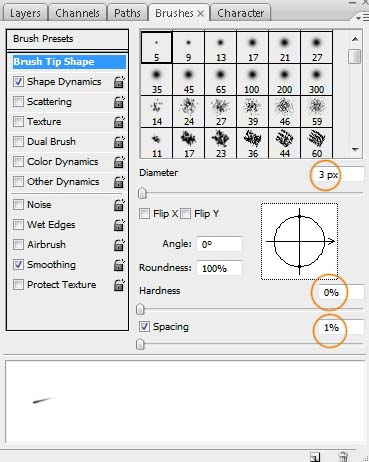Toggle the lock icon beside Texture
Image resolution: width=369 pixels, height=462 pixels.
119,122
